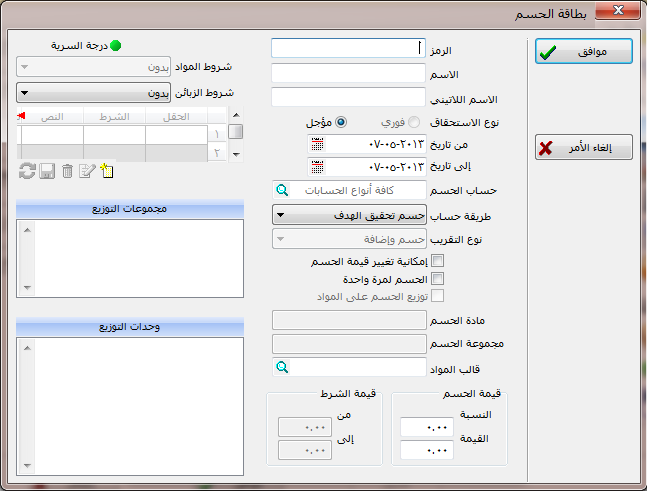Enable إمكانية تغيير قيمة الحسم checkbox

click(x=437, y=261)
